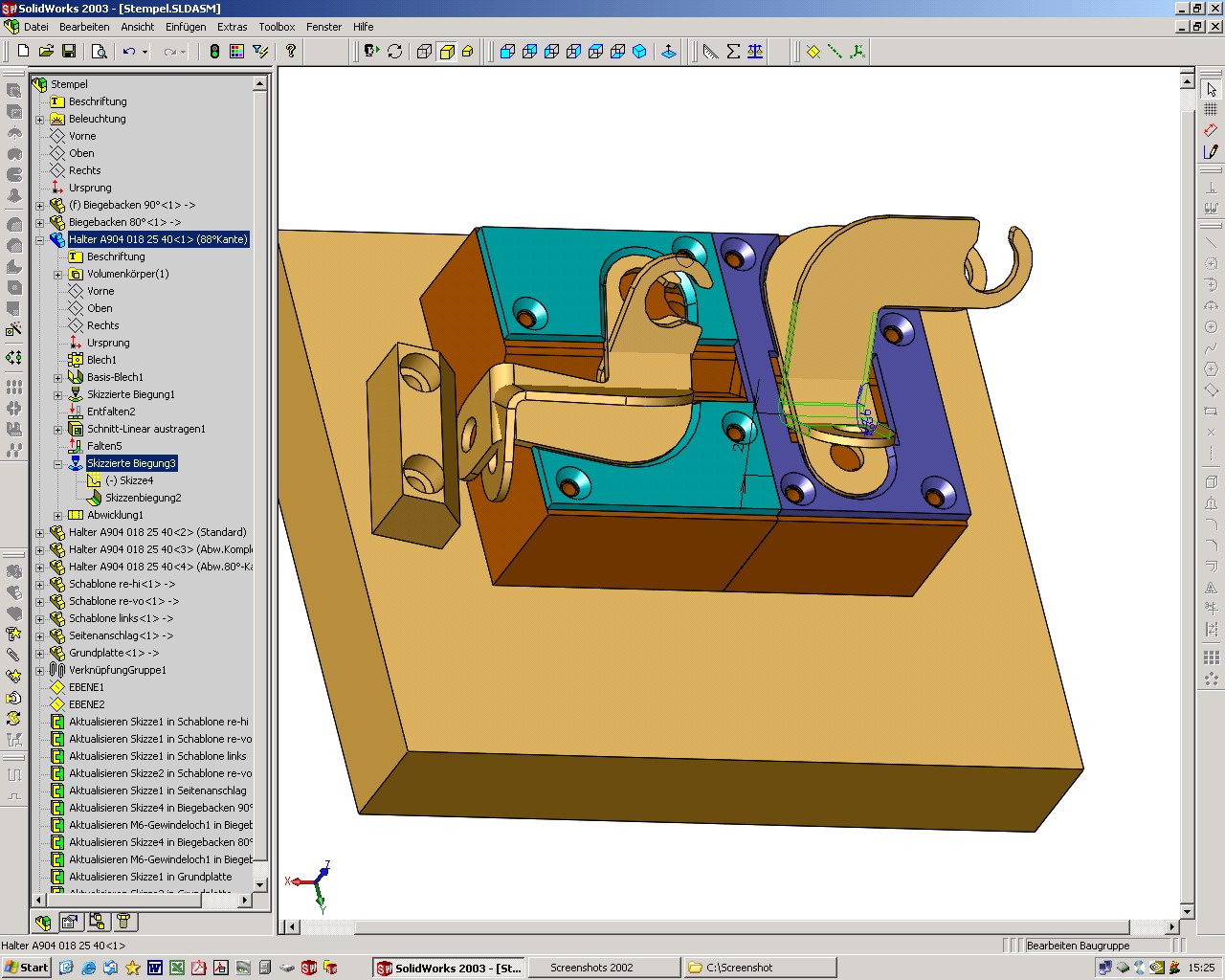Open the Edit Color palette icon
This screenshot has height=980, width=1225.
237,52
